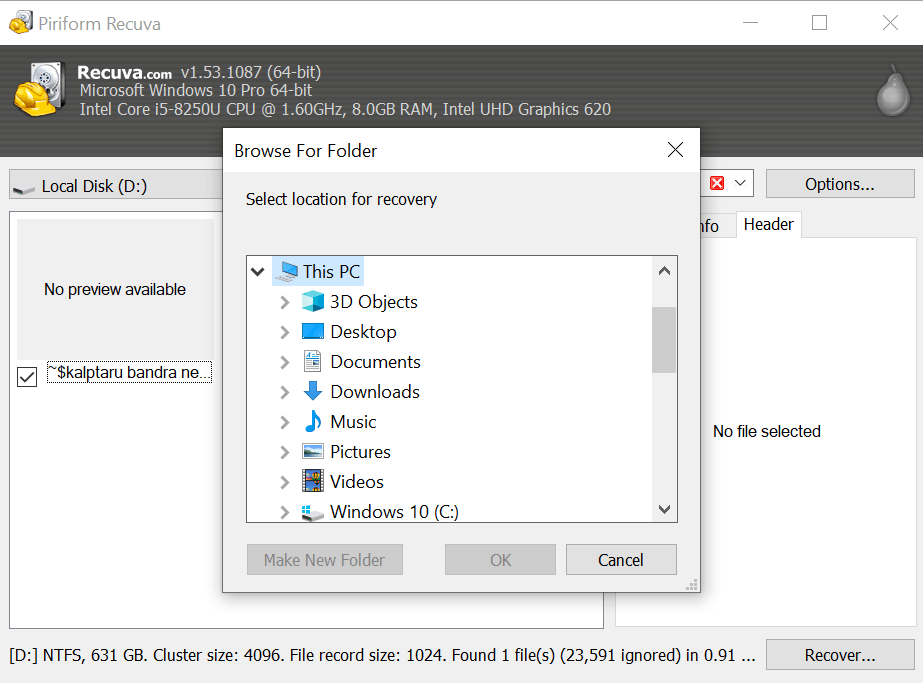Screen dimensions: 923x683
Task: Click the Videos film icon
Action: tap(313, 481)
